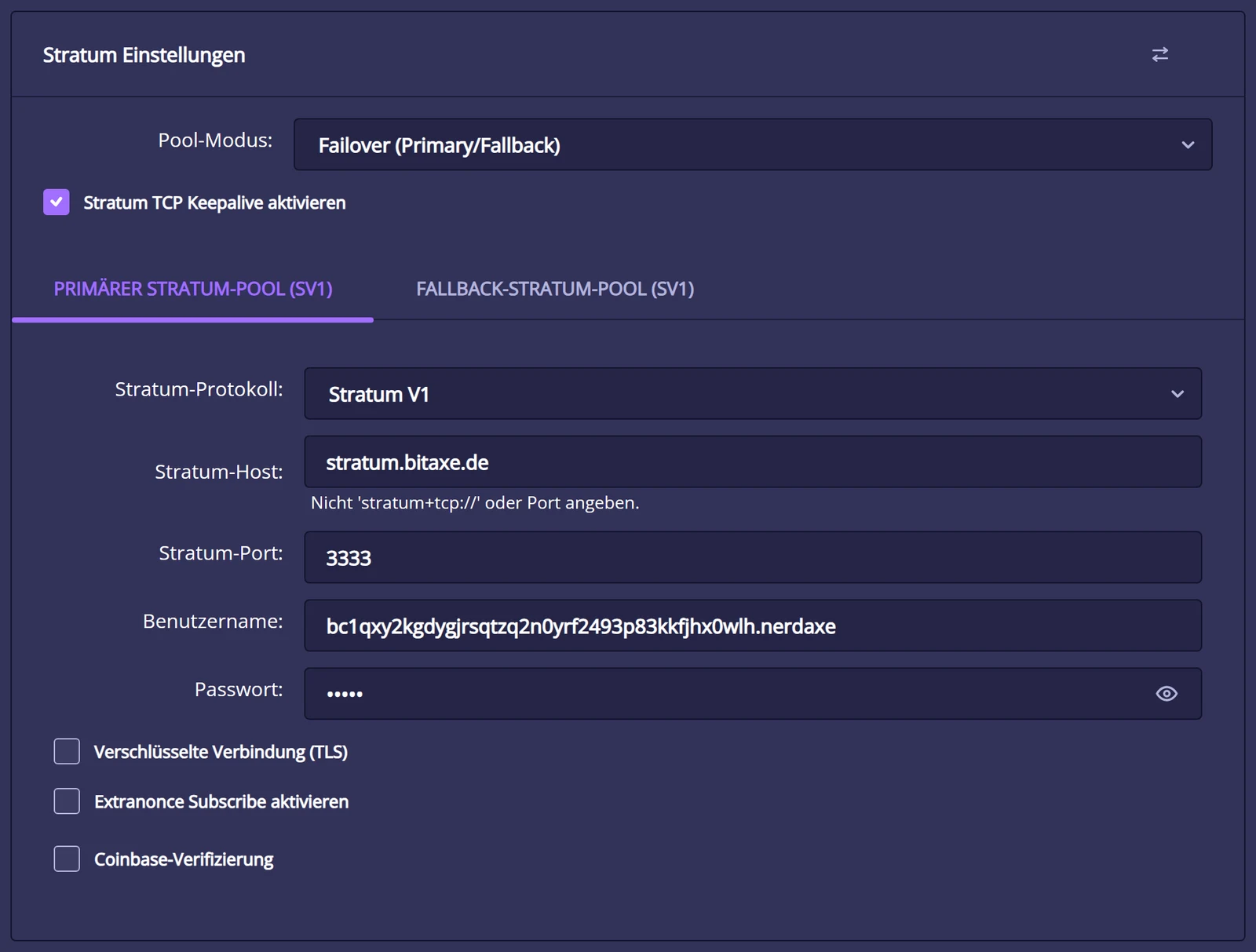
Task: Open the Pool-Modus Failover dropdown
Action: point(753,144)
